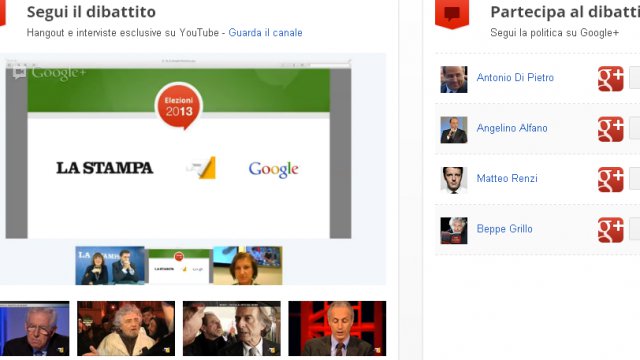Select the woman with monitors thumbnail

247,265
